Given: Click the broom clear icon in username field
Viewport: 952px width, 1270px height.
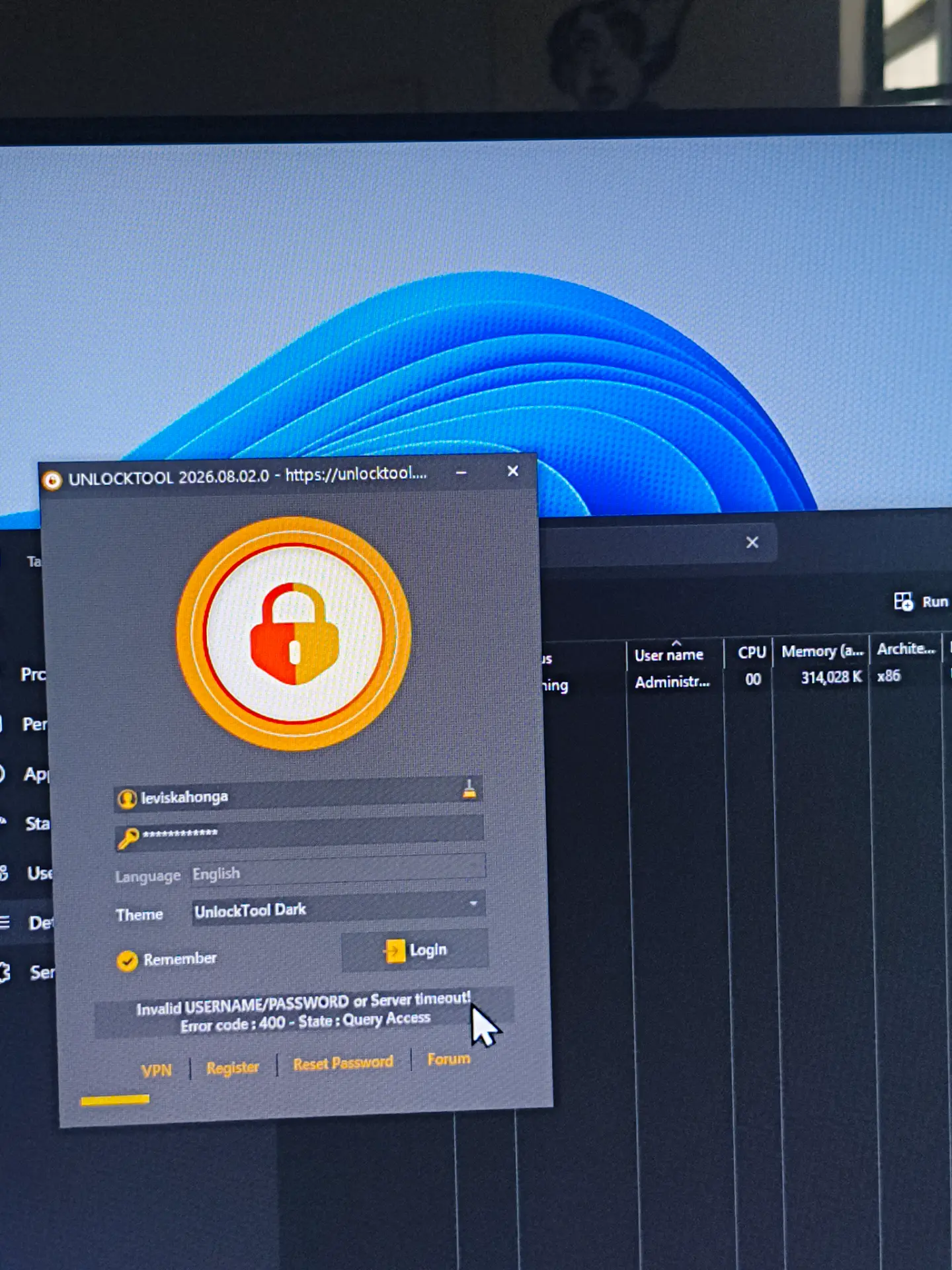Looking at the screenshot, I should 469,789.
